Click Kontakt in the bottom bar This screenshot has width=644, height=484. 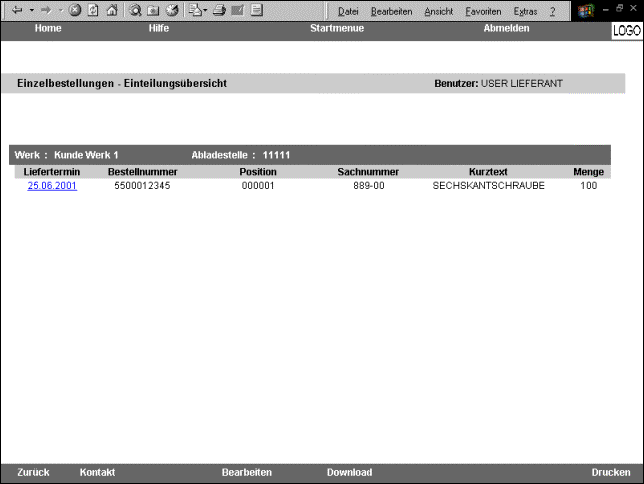point(97,472)
